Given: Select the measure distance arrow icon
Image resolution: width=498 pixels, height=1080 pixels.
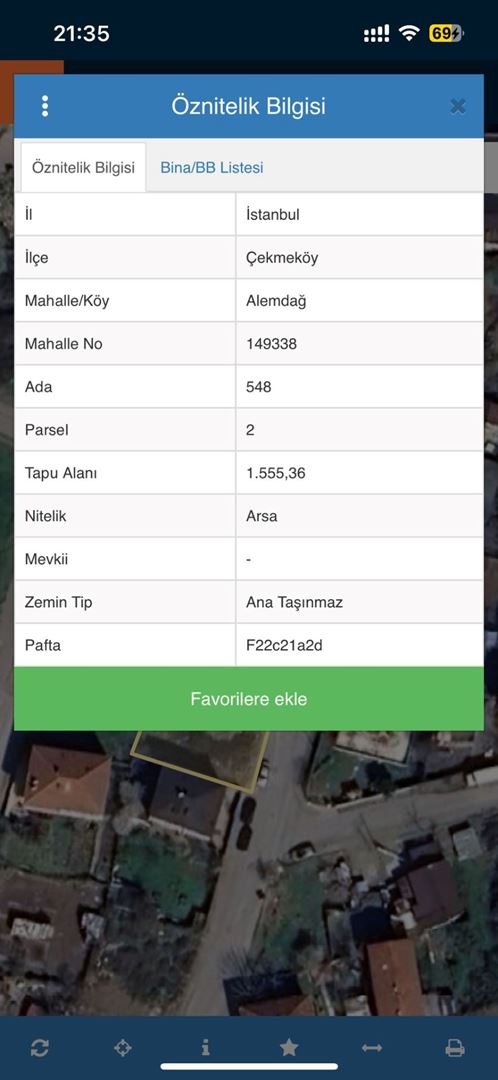Looking at the screenshot, I should pyautogui.click(x=371, y=1048).
